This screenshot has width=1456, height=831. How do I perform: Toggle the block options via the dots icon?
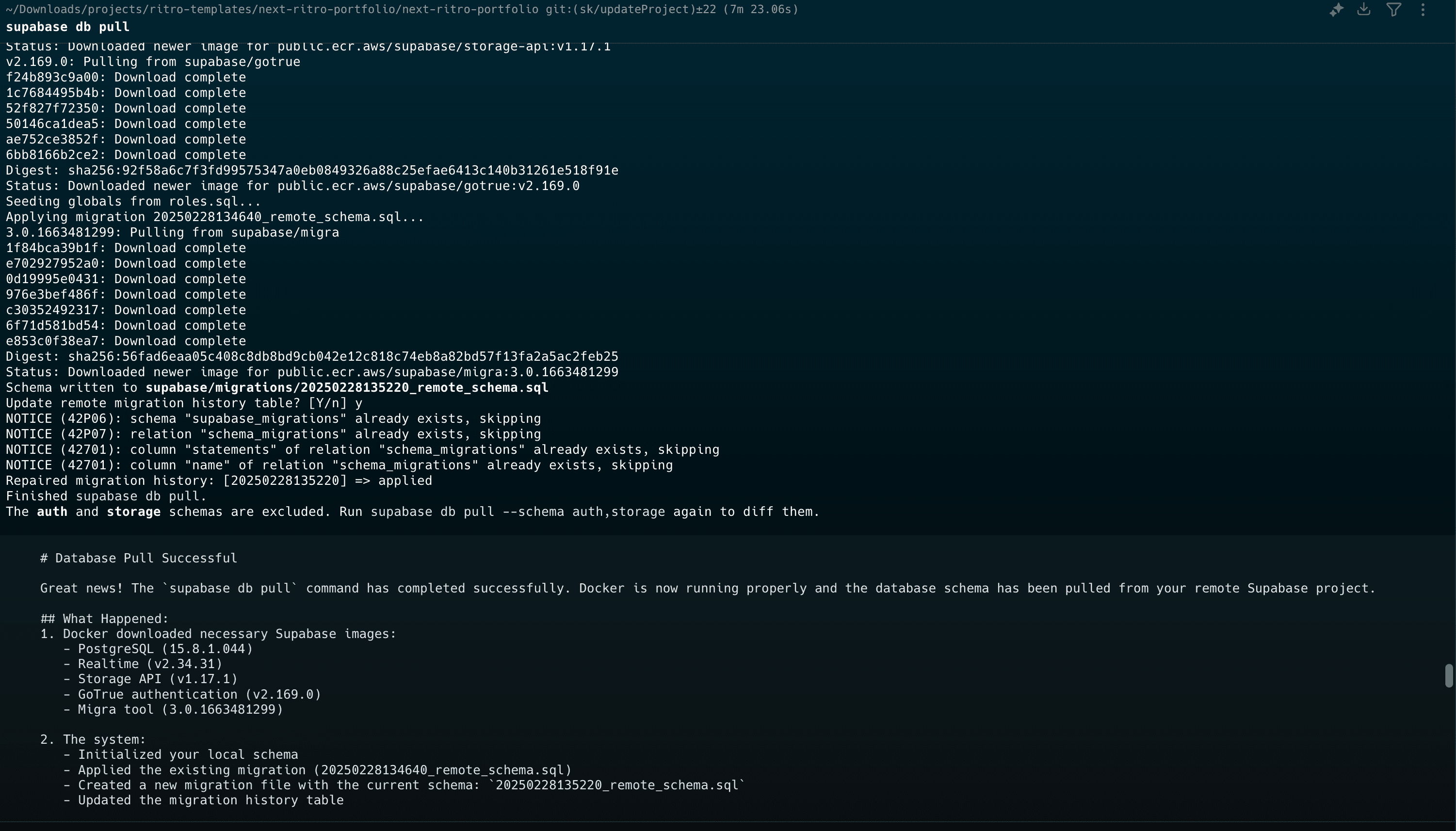[1423, 10]
